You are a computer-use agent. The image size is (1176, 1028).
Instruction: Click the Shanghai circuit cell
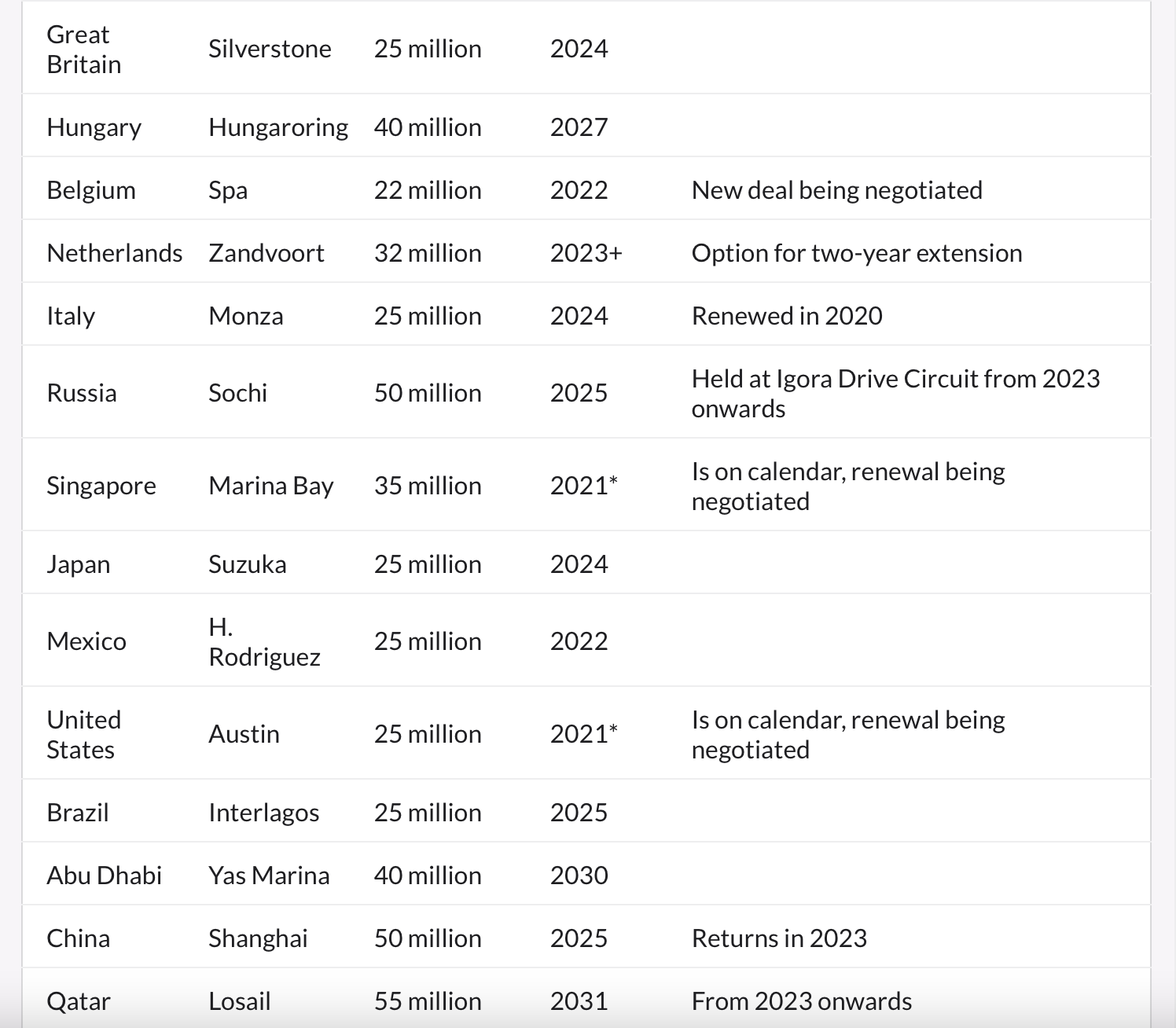pos(258,938)
